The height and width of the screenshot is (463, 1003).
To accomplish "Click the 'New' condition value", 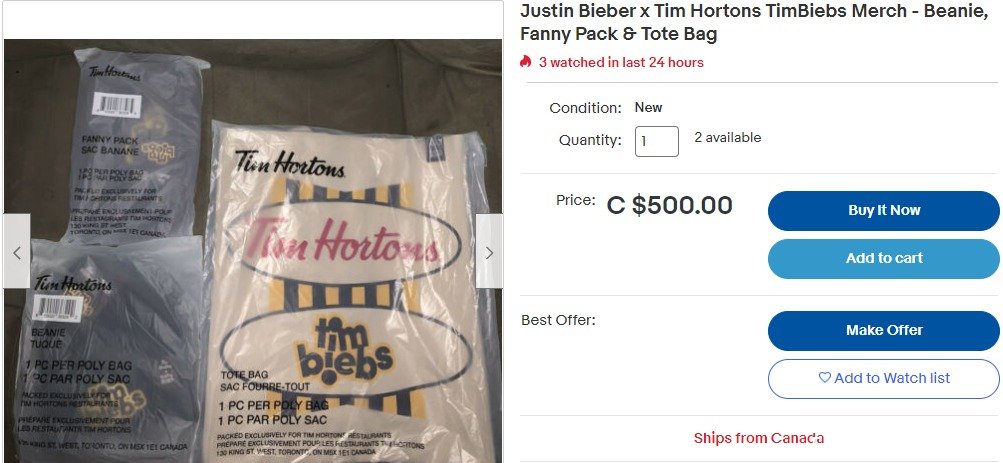I will pyautogui.click(x=648, y=107).
